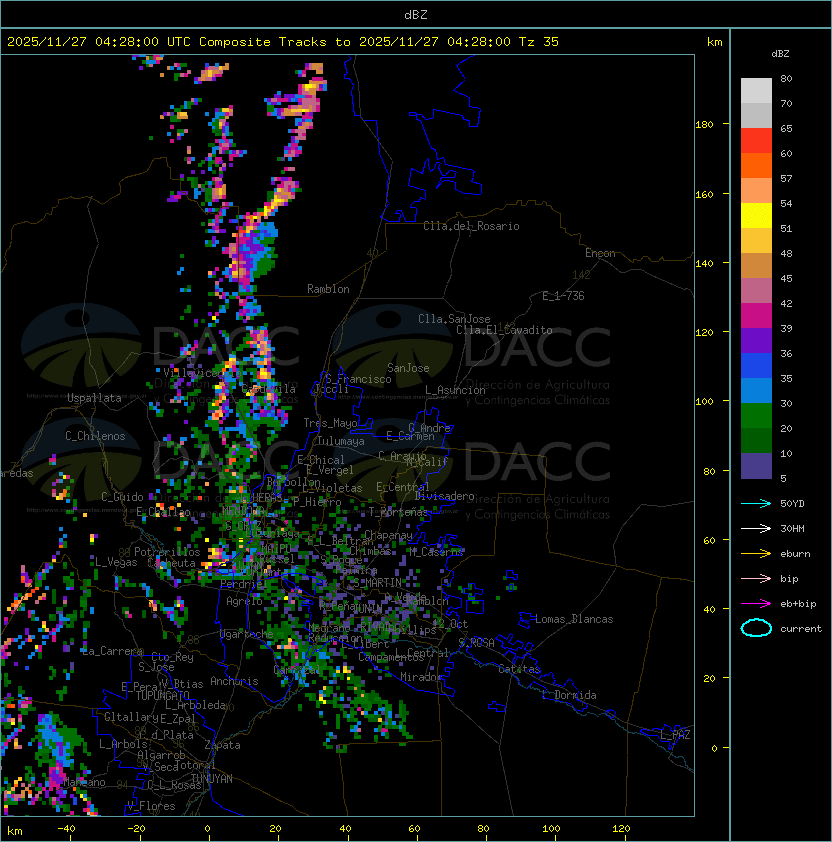Click the 'L_Asuncion' place label
Screen dimensions: 832x842
[455, 390]
